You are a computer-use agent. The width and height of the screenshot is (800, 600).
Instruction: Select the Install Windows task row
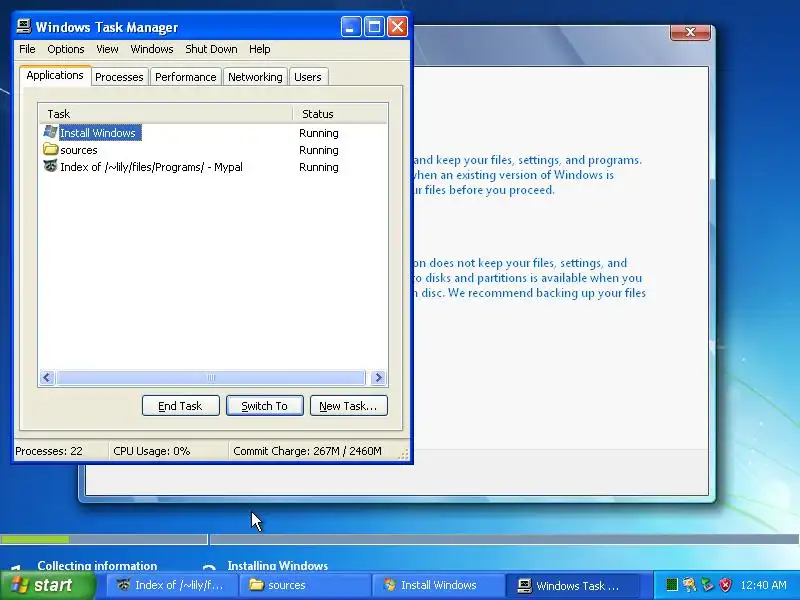pos(213,133)
